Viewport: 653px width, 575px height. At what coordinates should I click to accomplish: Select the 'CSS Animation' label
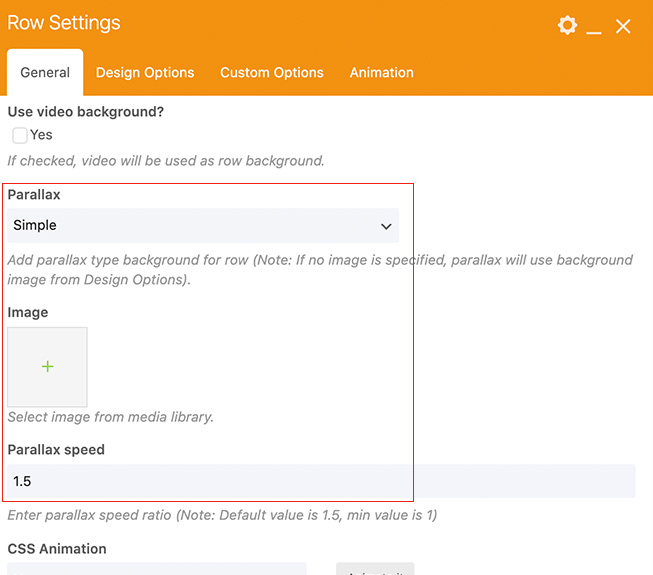click(x=57, y=549)
